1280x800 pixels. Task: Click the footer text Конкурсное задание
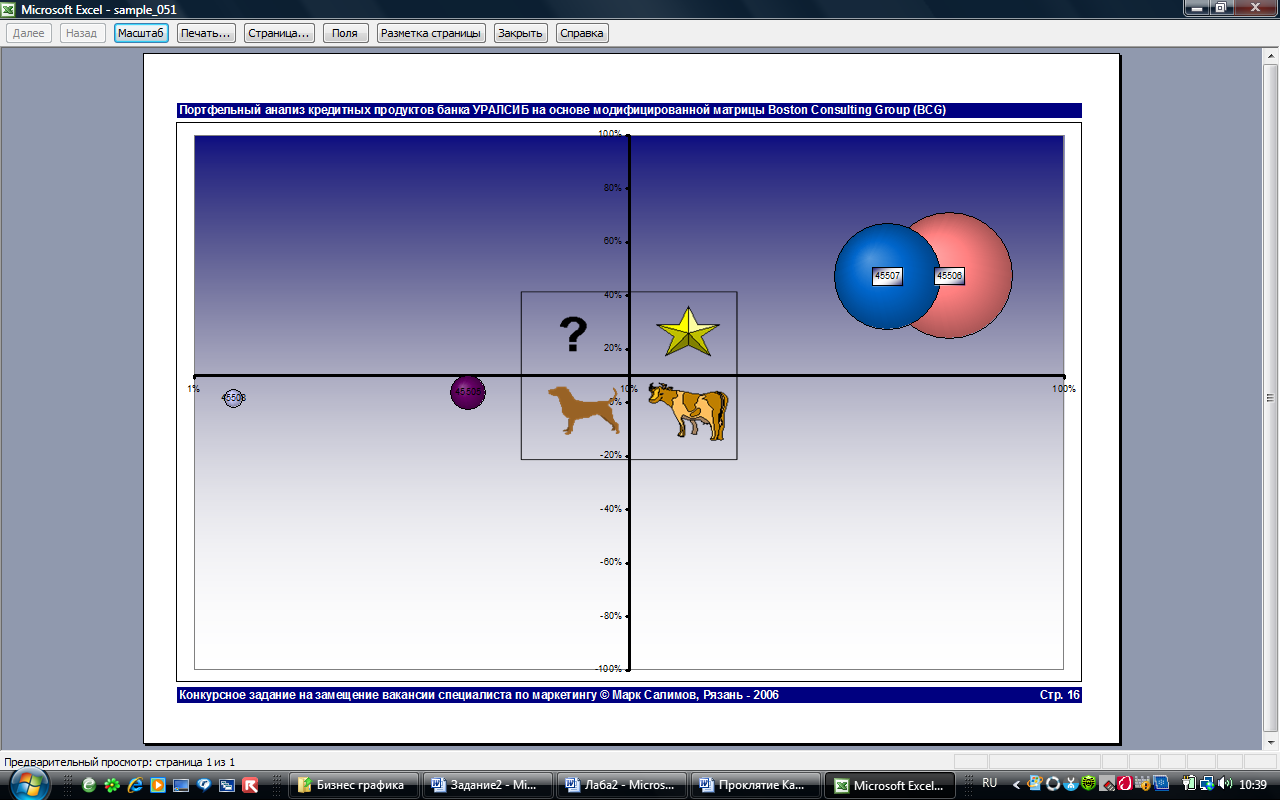[x=479, y=694]
